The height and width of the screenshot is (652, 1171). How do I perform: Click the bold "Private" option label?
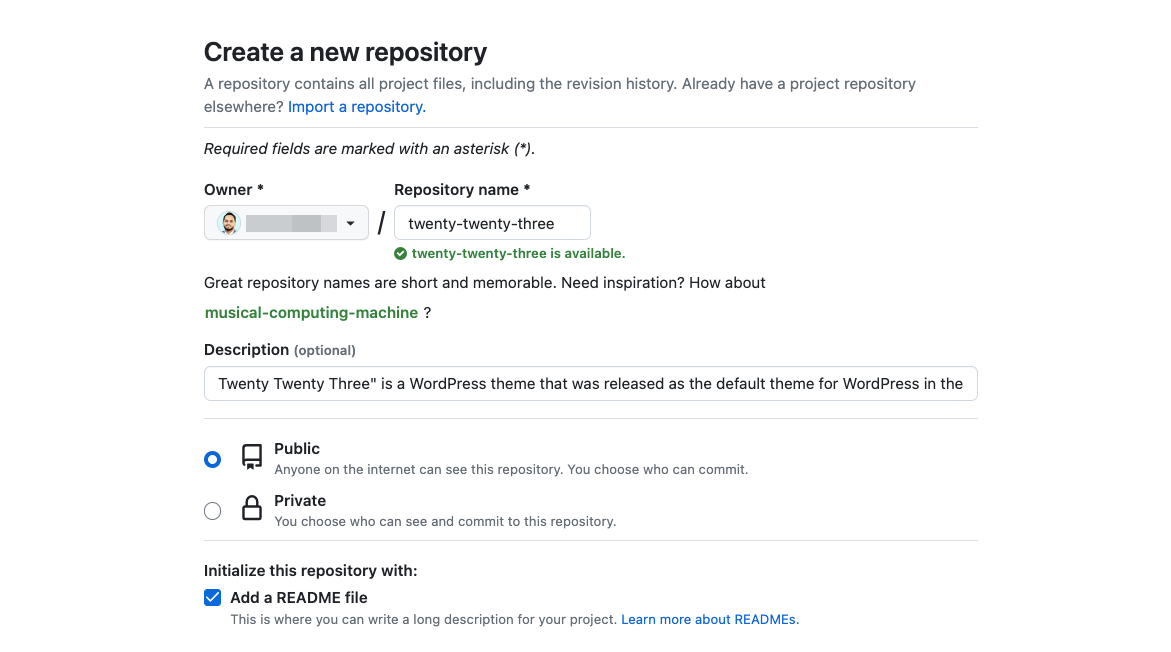(x=300, y=501)
